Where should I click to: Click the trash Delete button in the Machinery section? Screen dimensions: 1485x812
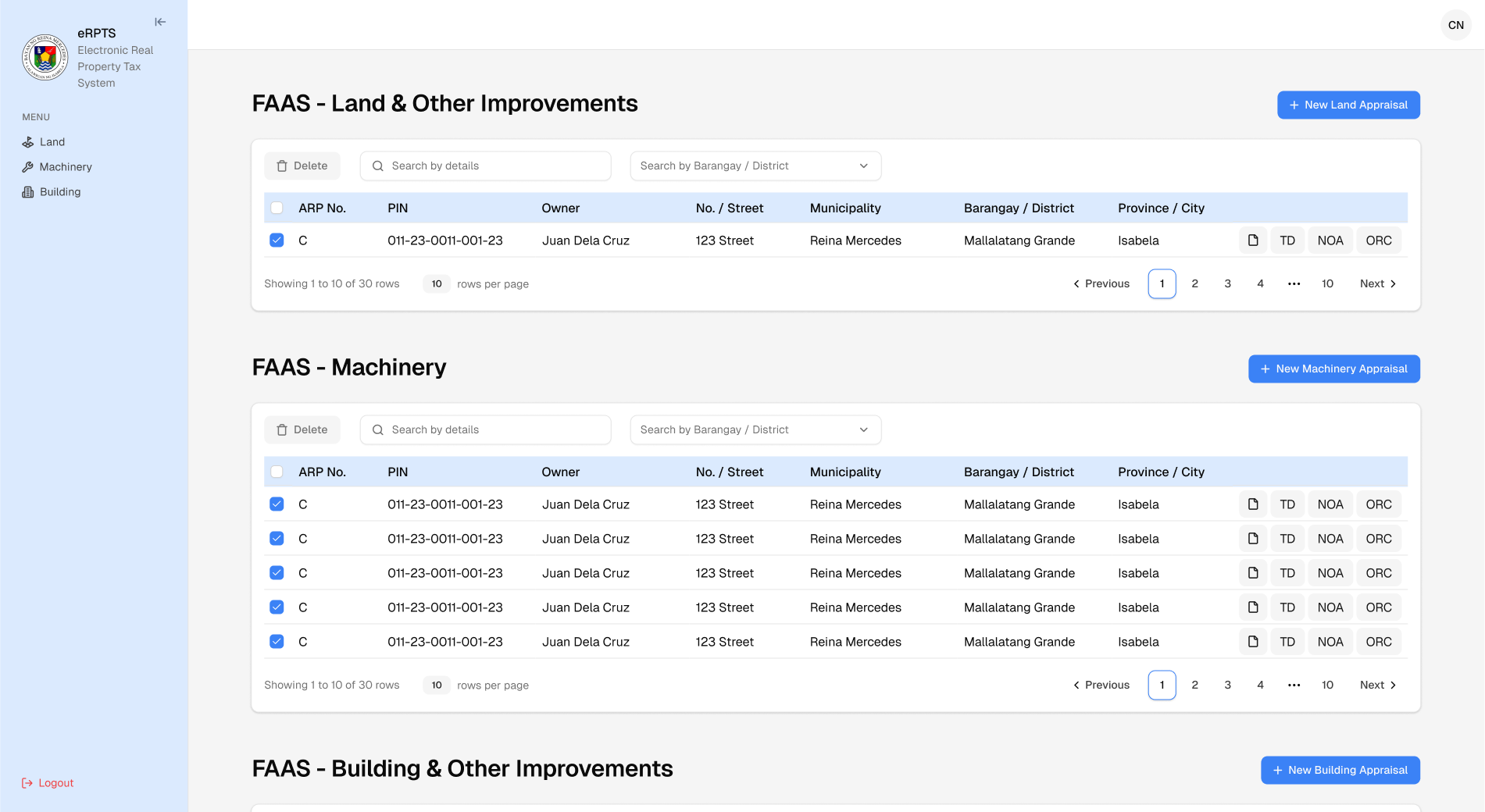(x=302, y=430)
